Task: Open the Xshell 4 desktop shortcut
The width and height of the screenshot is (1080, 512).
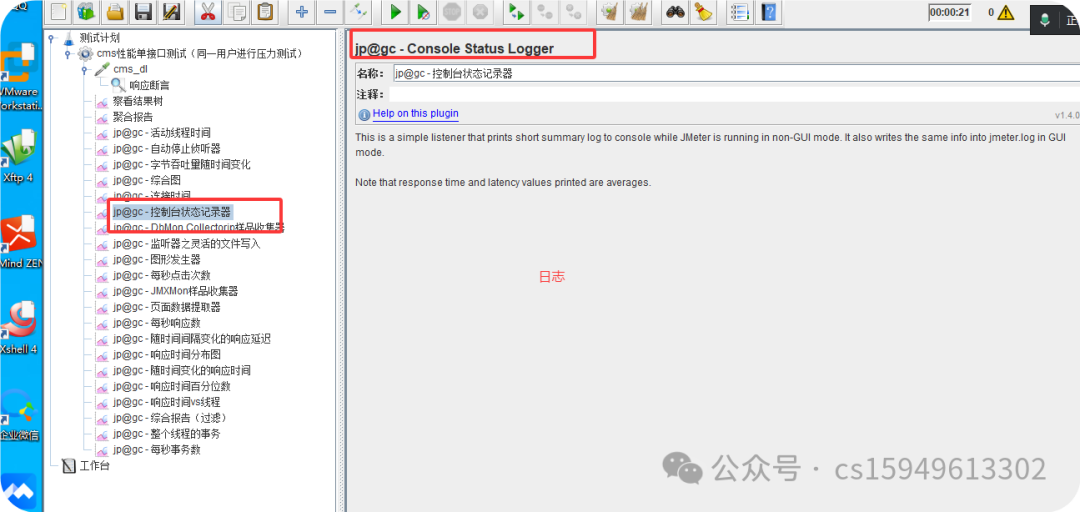Action: tap(19, 329)
